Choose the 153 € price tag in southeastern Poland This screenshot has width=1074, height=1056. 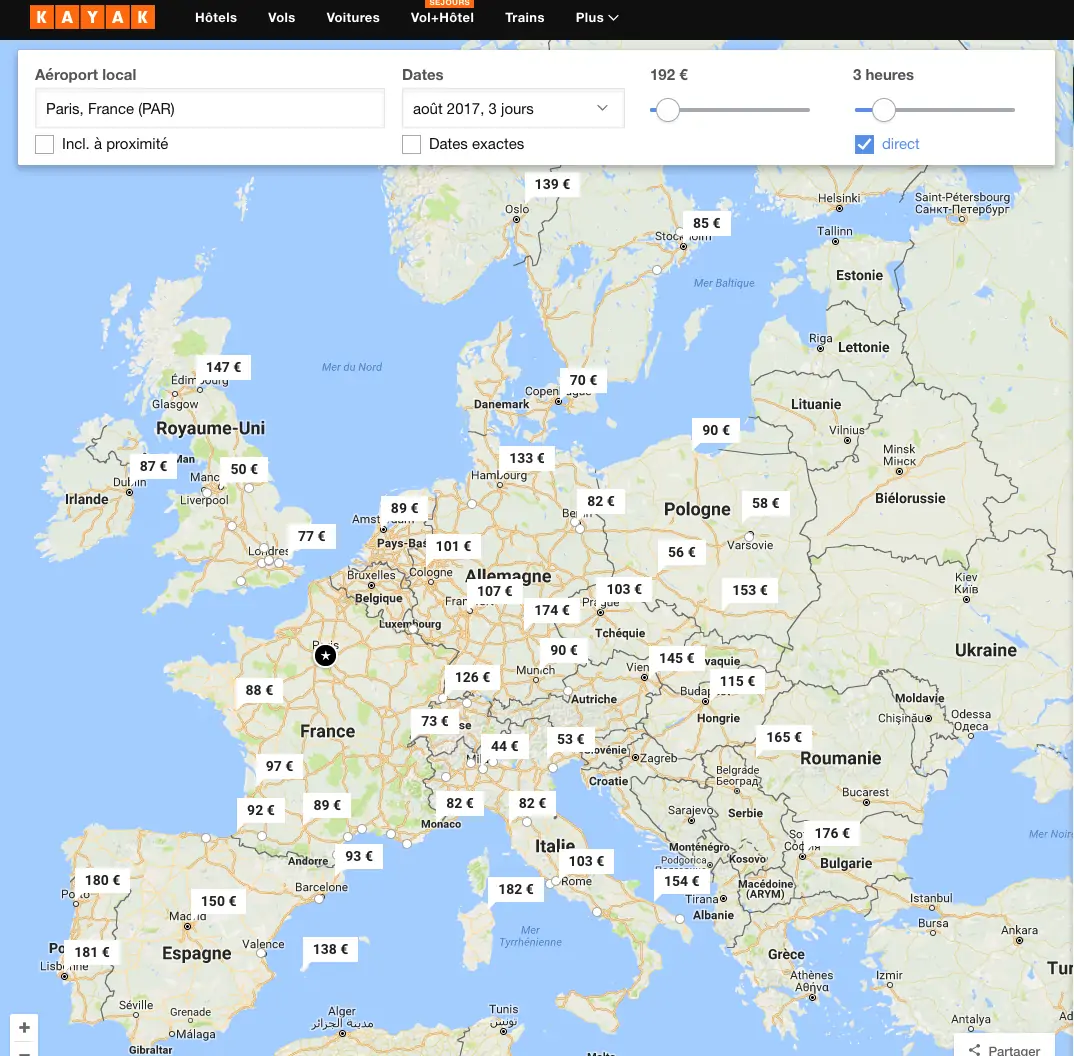[x=750, y=590]
